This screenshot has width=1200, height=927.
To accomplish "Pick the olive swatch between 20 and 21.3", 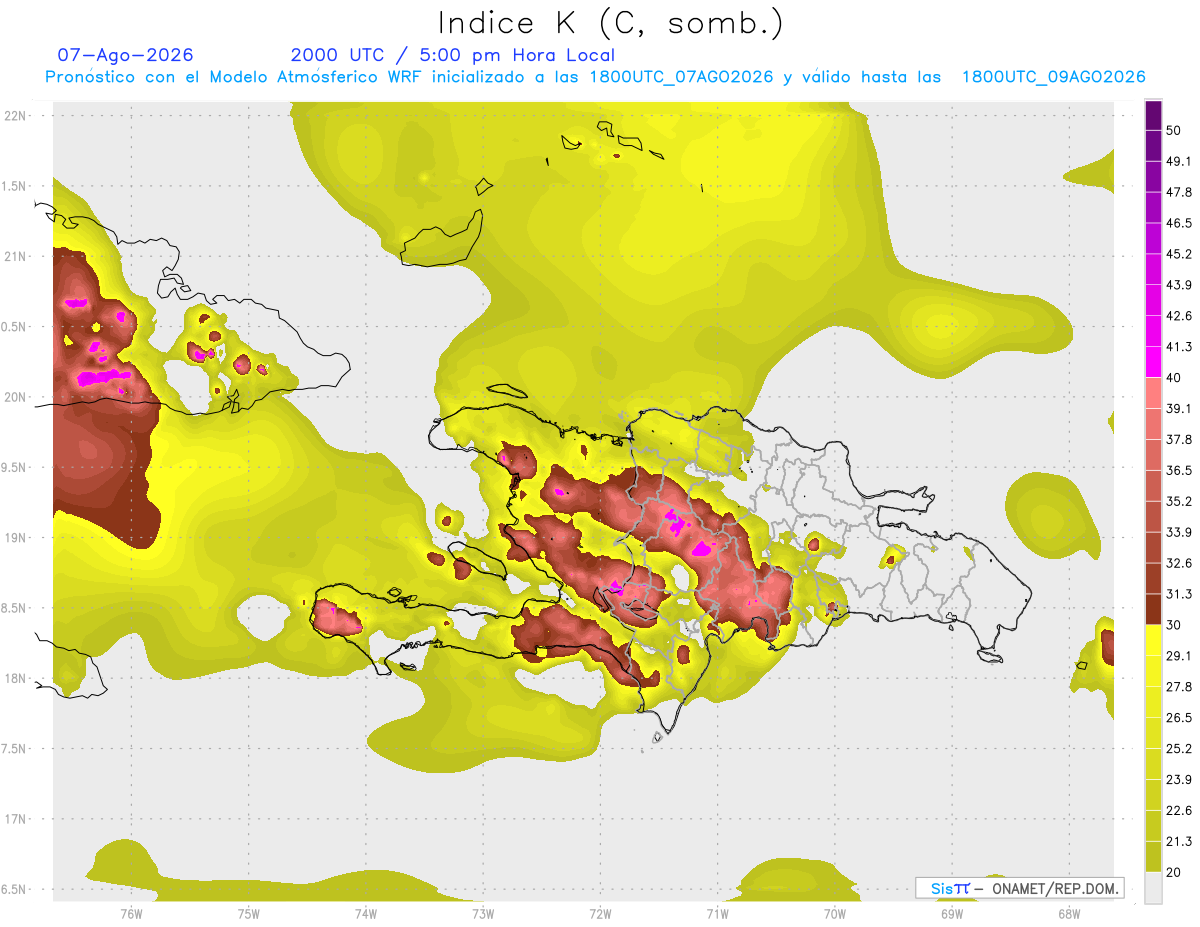I will click(x=1153, y=856).
